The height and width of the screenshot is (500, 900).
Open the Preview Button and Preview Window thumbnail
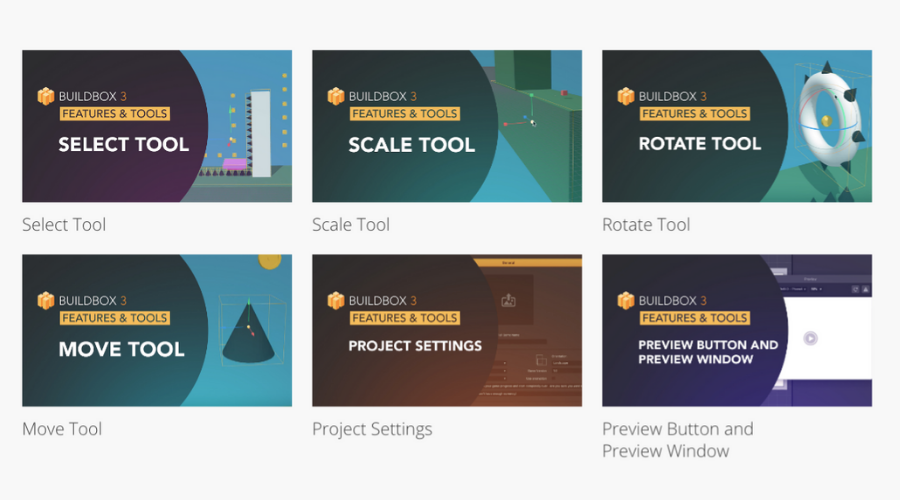[x=737, y=330]
